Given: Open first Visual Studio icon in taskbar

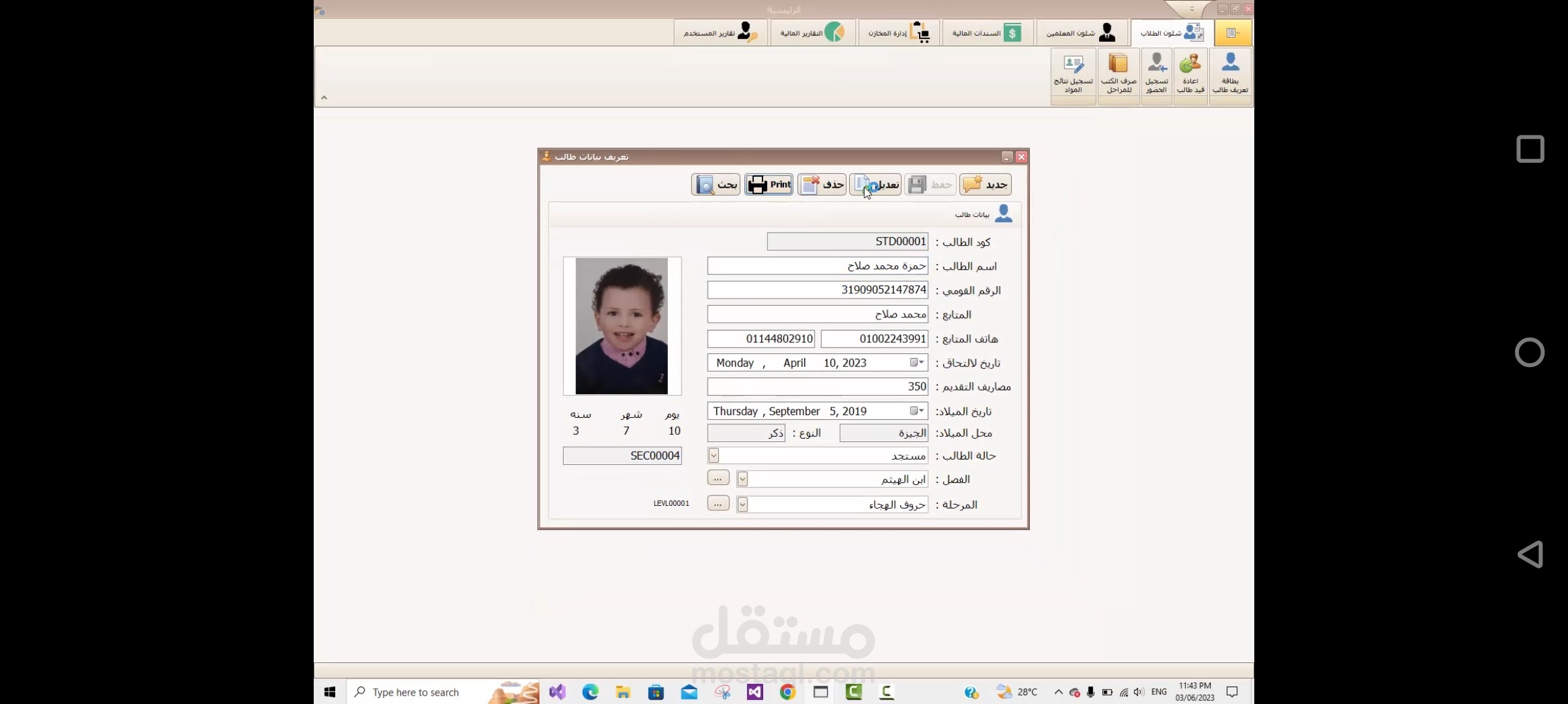Looking at the screenshot, I should pos(558,692).
